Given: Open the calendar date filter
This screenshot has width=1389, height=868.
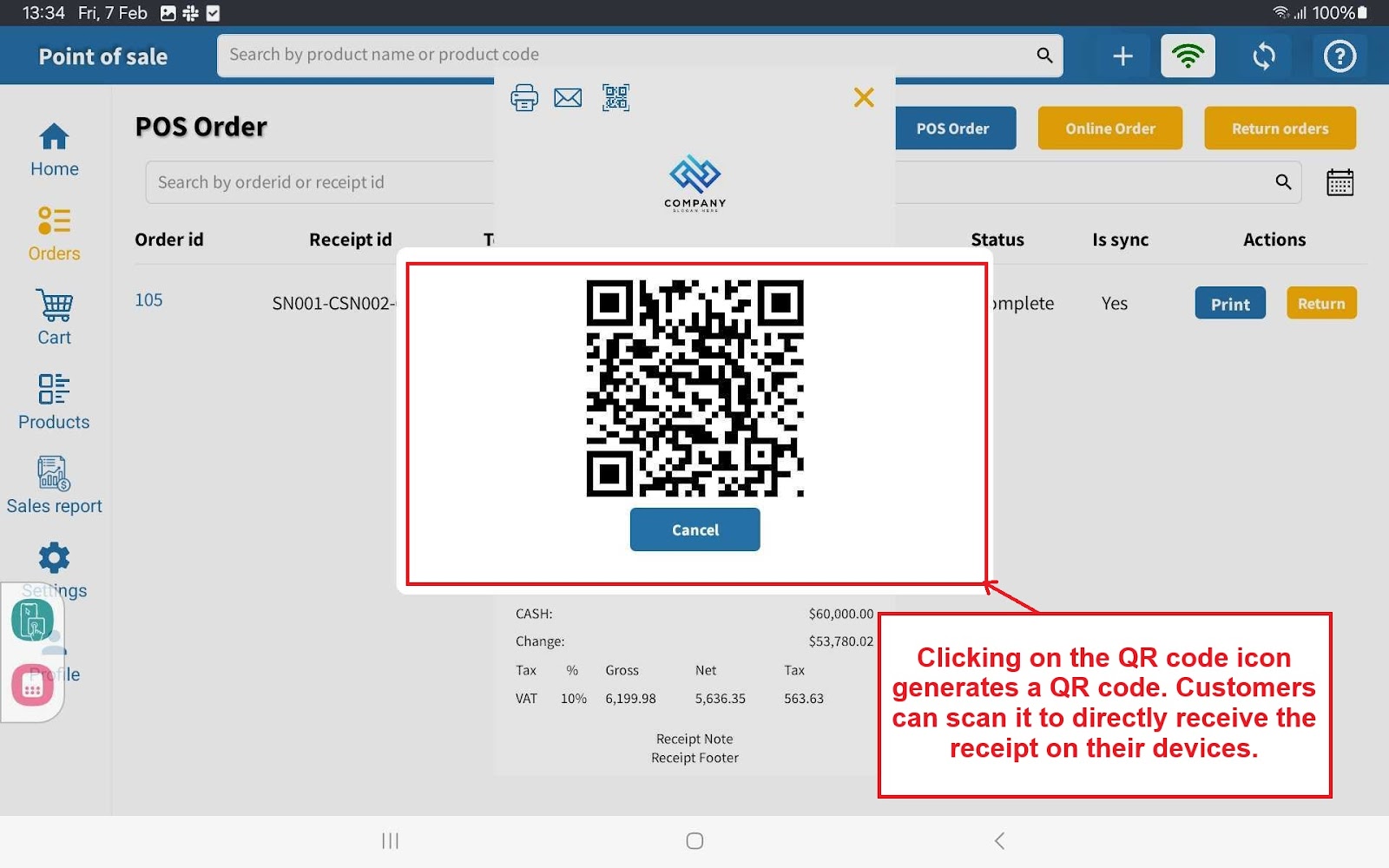Looking at the screenshot, I should coord(1340,182).
